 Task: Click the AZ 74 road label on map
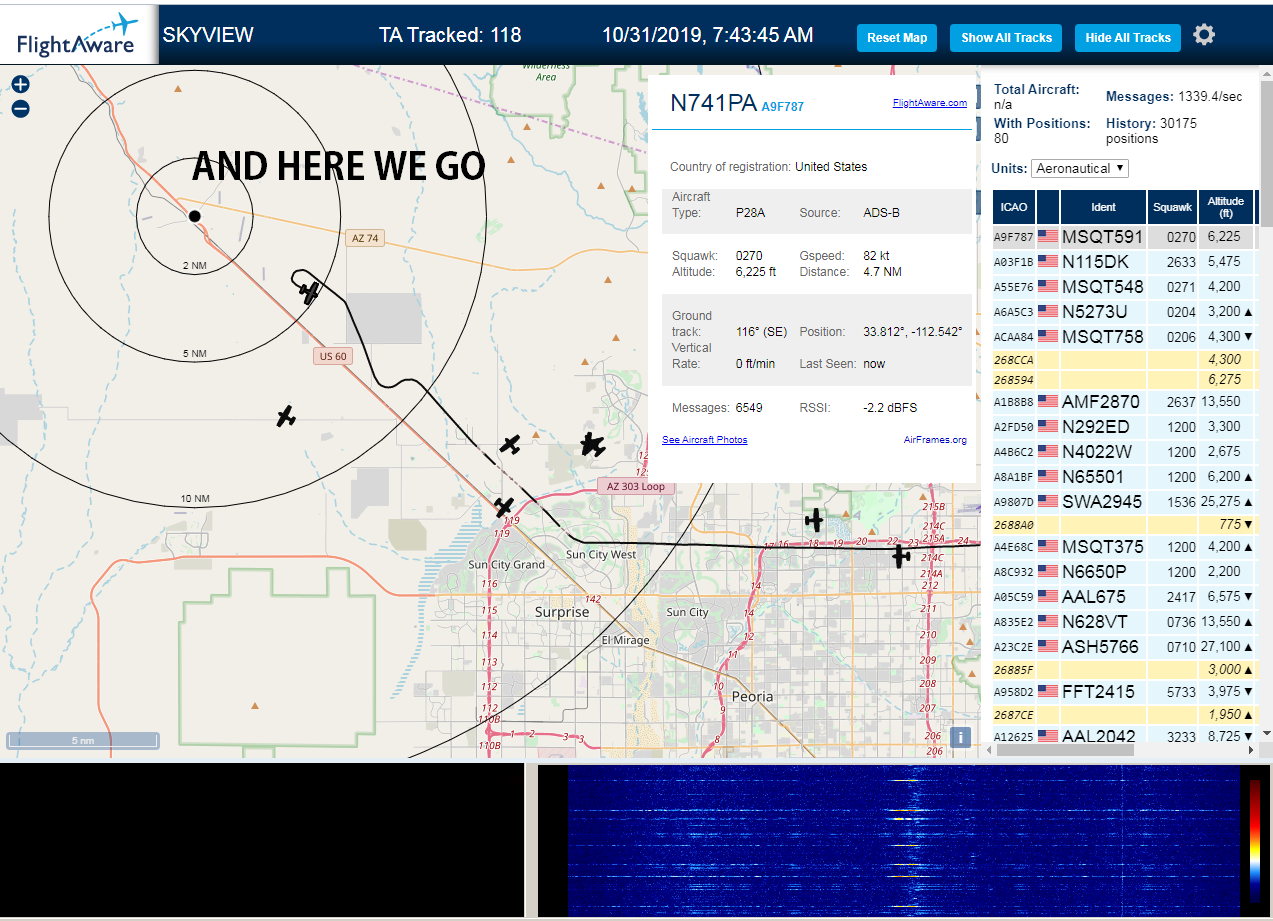[x=366, y=238]
